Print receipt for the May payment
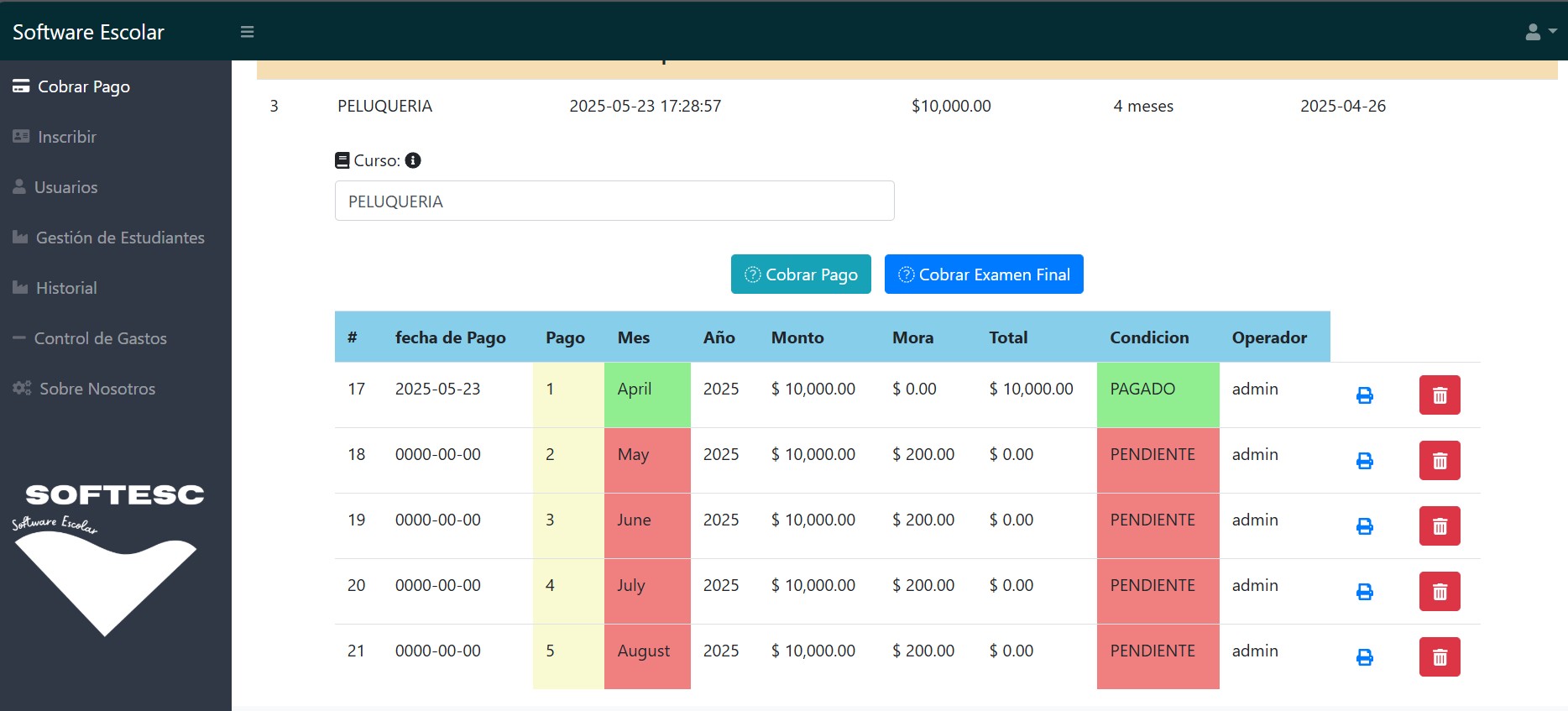 click(x=1364, y=461)
